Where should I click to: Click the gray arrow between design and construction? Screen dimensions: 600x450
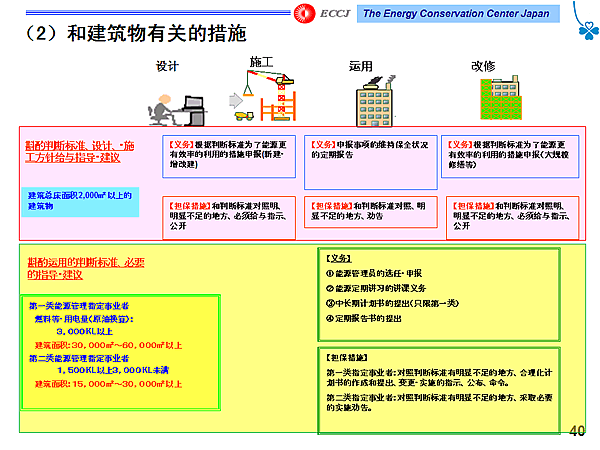[x=236, y=101]
